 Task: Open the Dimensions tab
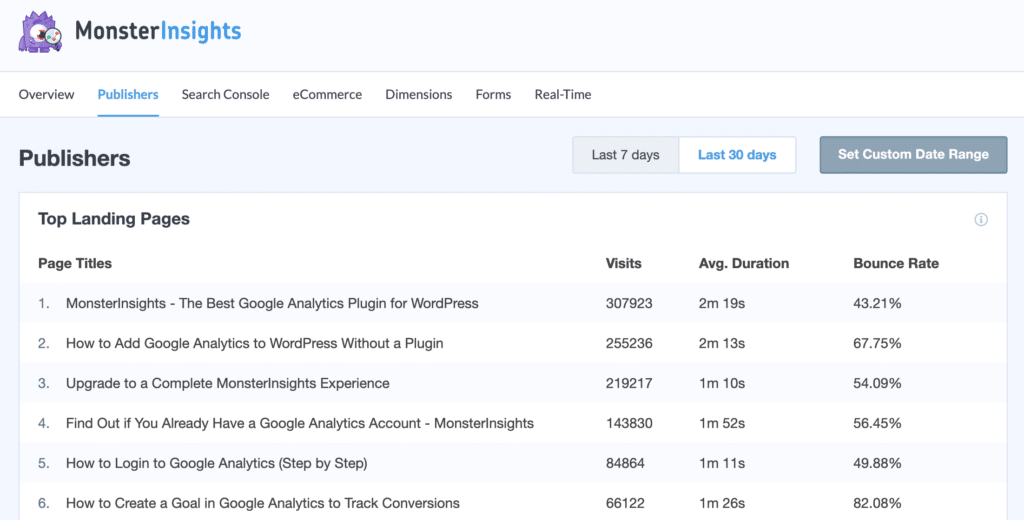pos(419,94)
